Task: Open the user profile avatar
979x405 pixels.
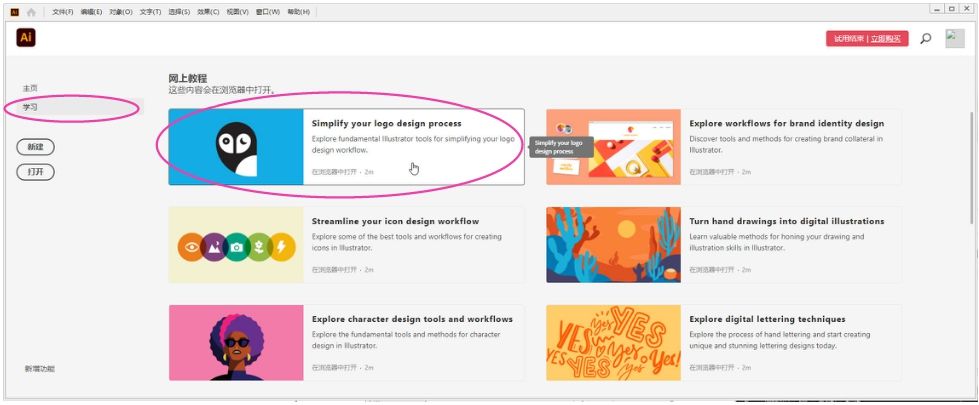Action: point(955,38)
